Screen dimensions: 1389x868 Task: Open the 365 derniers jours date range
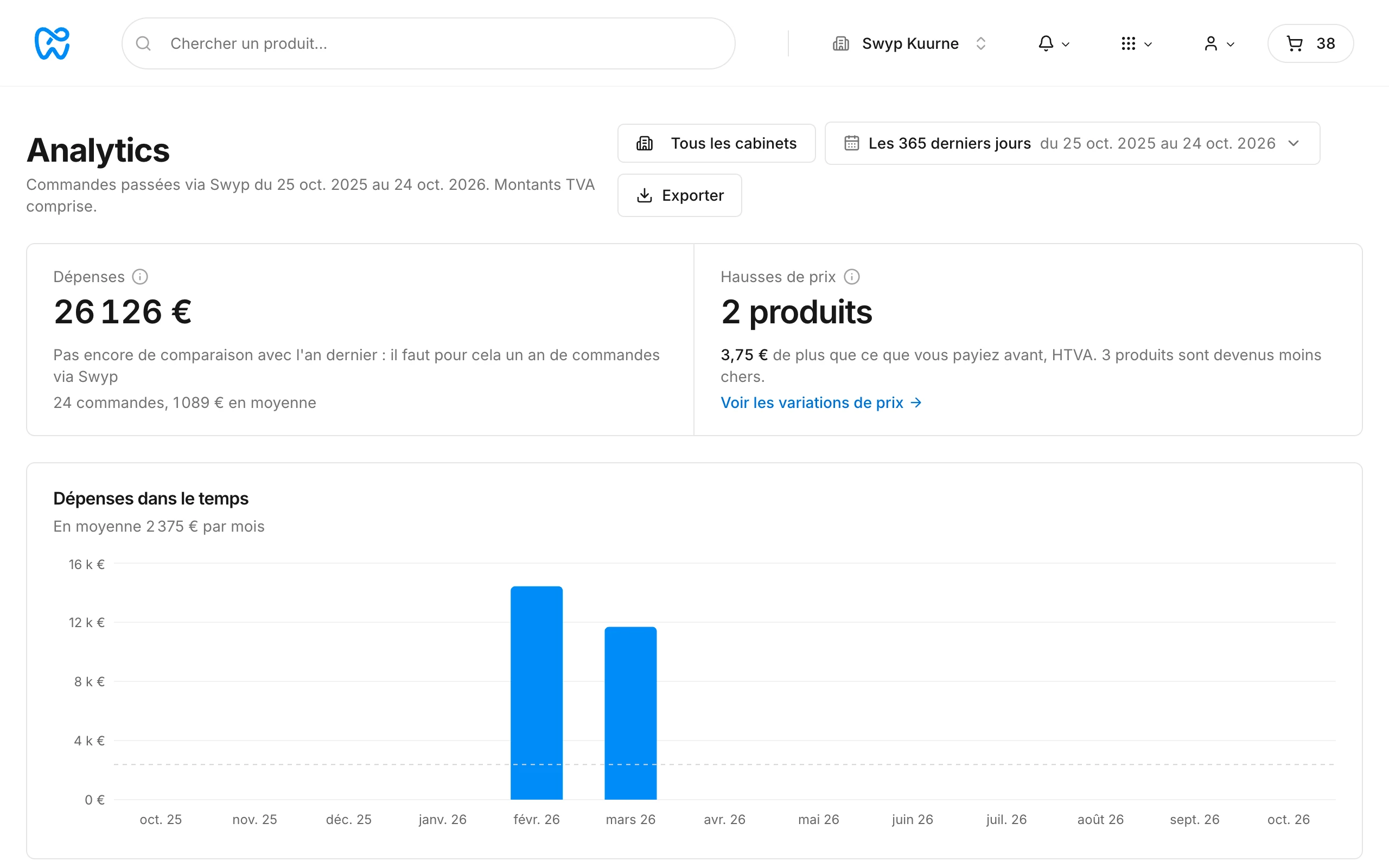point(1072,143)
